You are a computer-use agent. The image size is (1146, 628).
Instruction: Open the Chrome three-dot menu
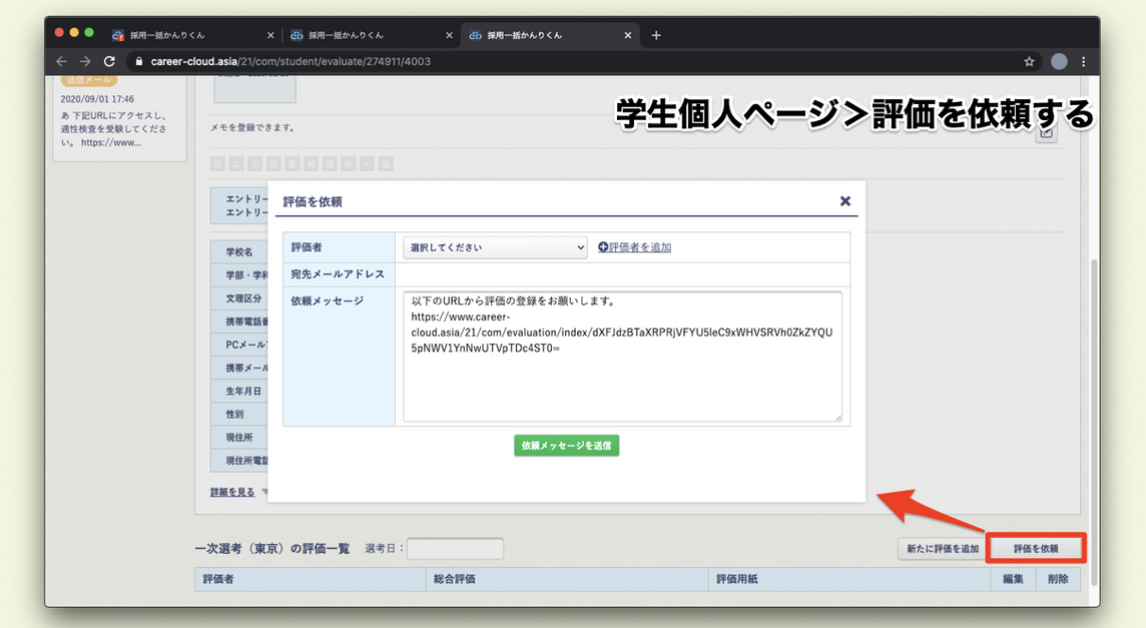coord(1083,61)
